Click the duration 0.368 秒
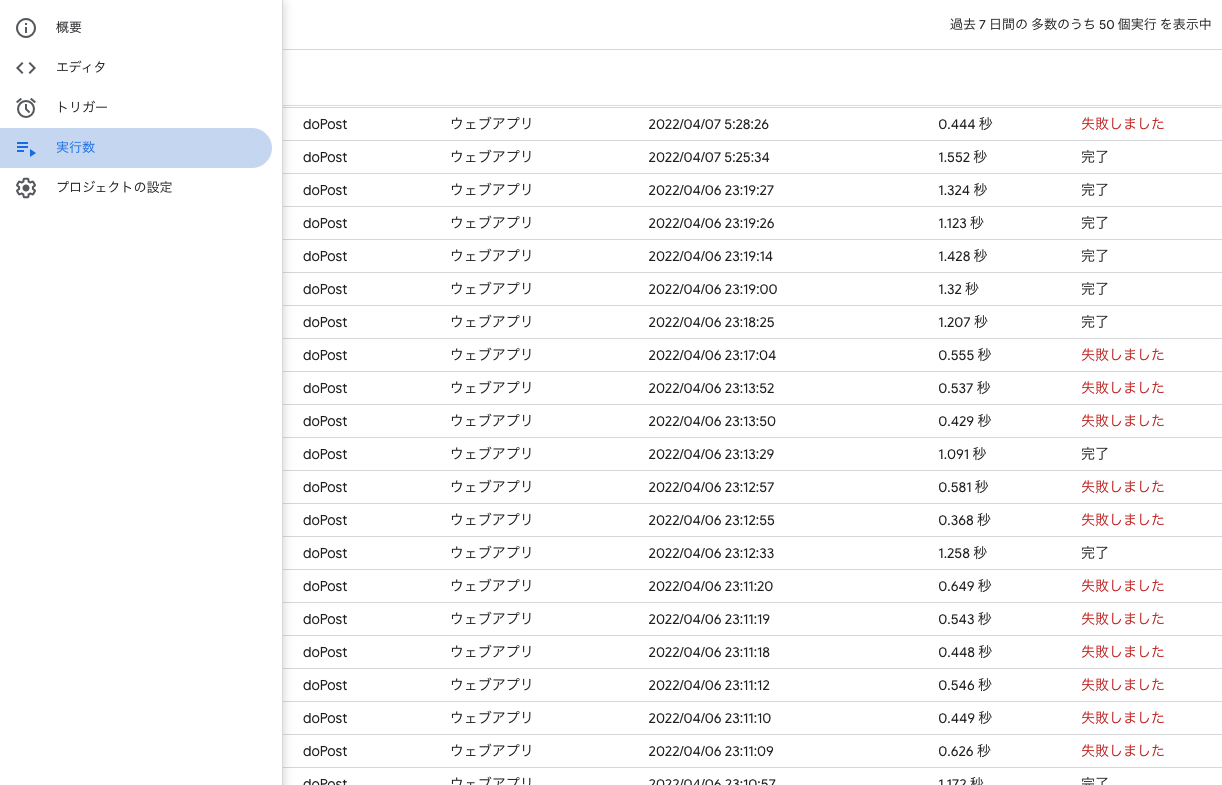 (x=964, y=520)
